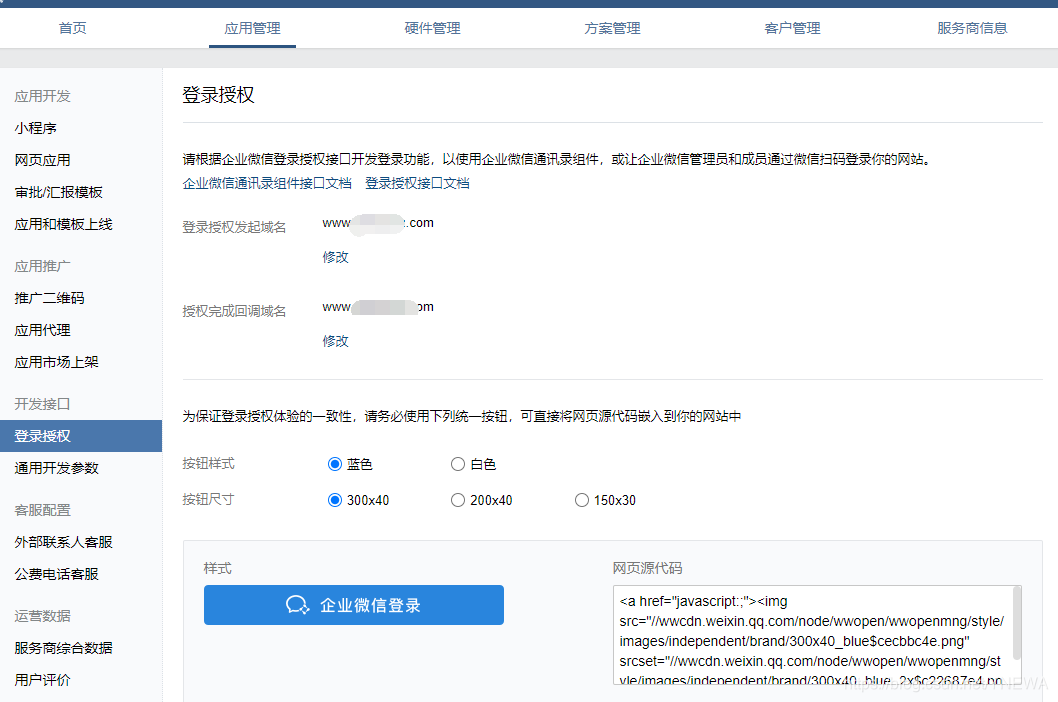This screenshot has width=1058, height=702.
Task: Click the 应用推广 section heading
Action: click(x=43, y=266)
